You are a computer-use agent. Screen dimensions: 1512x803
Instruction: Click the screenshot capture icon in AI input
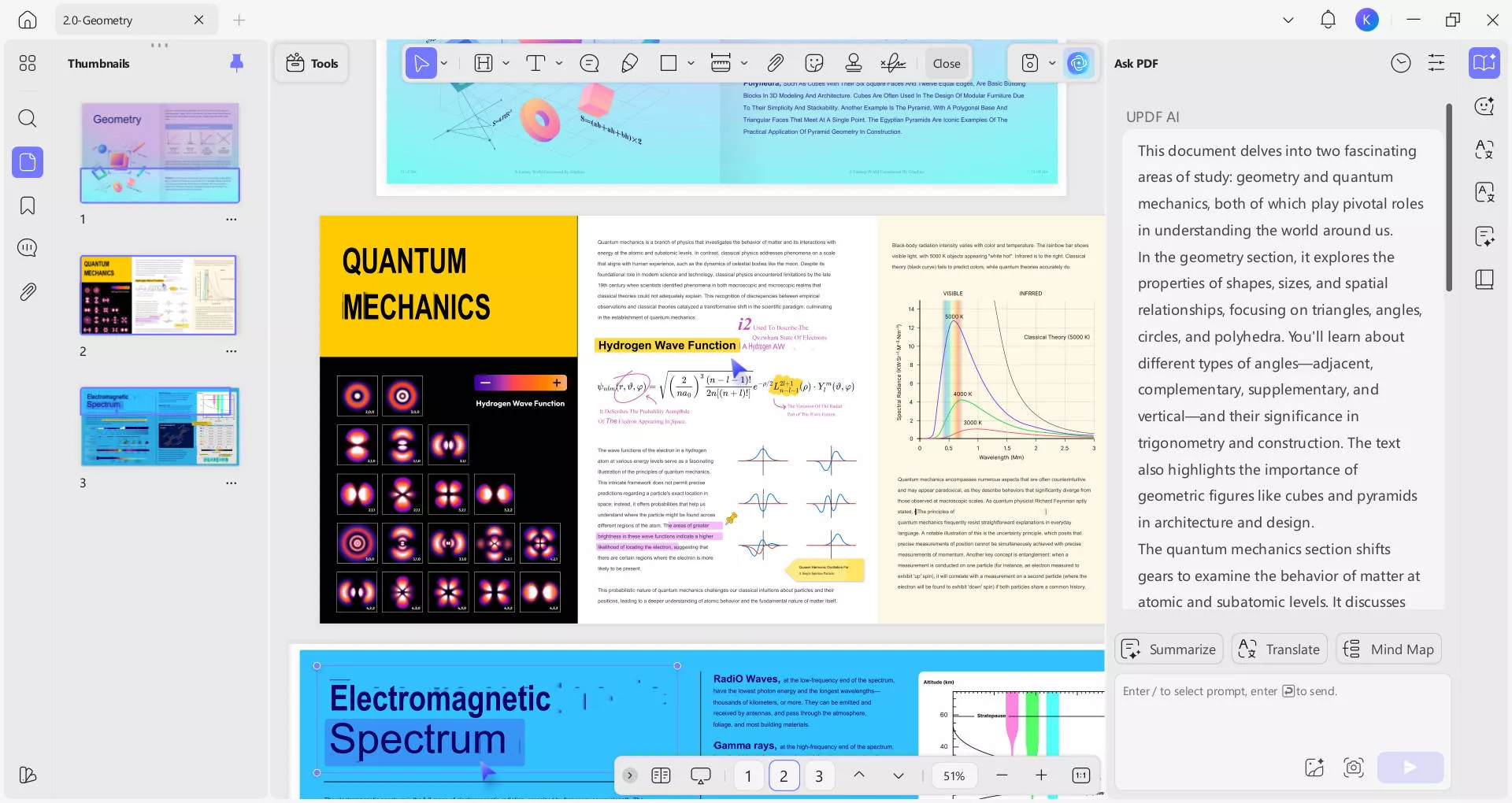[1353, 768]
